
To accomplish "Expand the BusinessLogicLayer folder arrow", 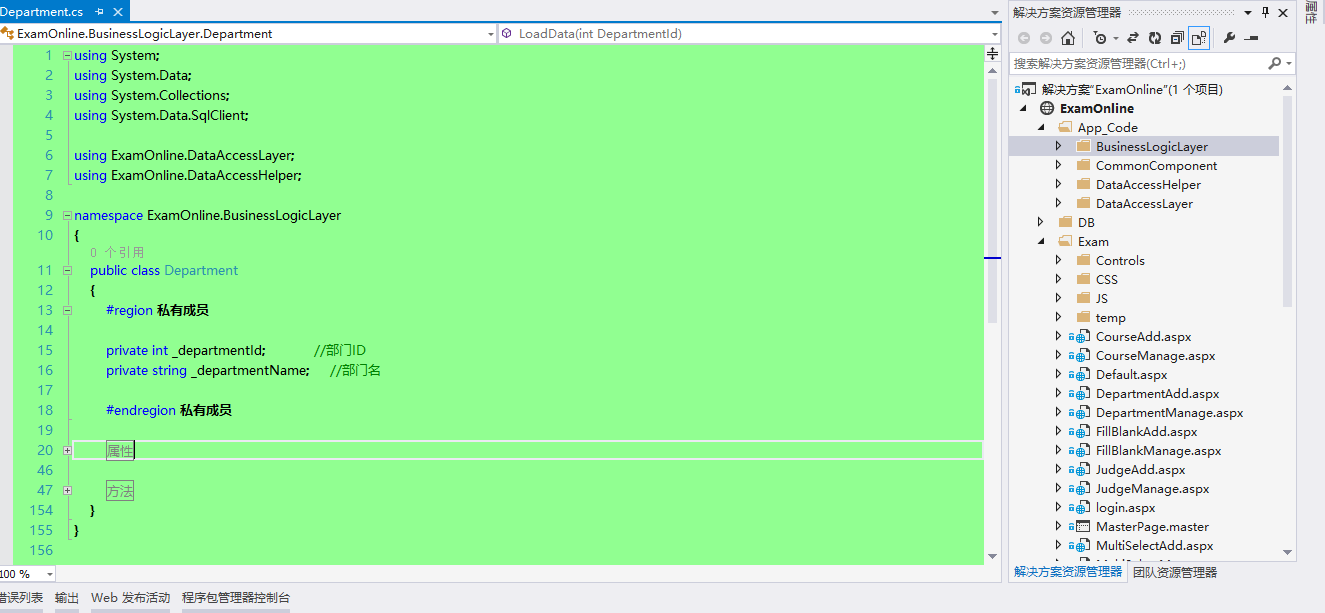I will (x=1059, y=146).
